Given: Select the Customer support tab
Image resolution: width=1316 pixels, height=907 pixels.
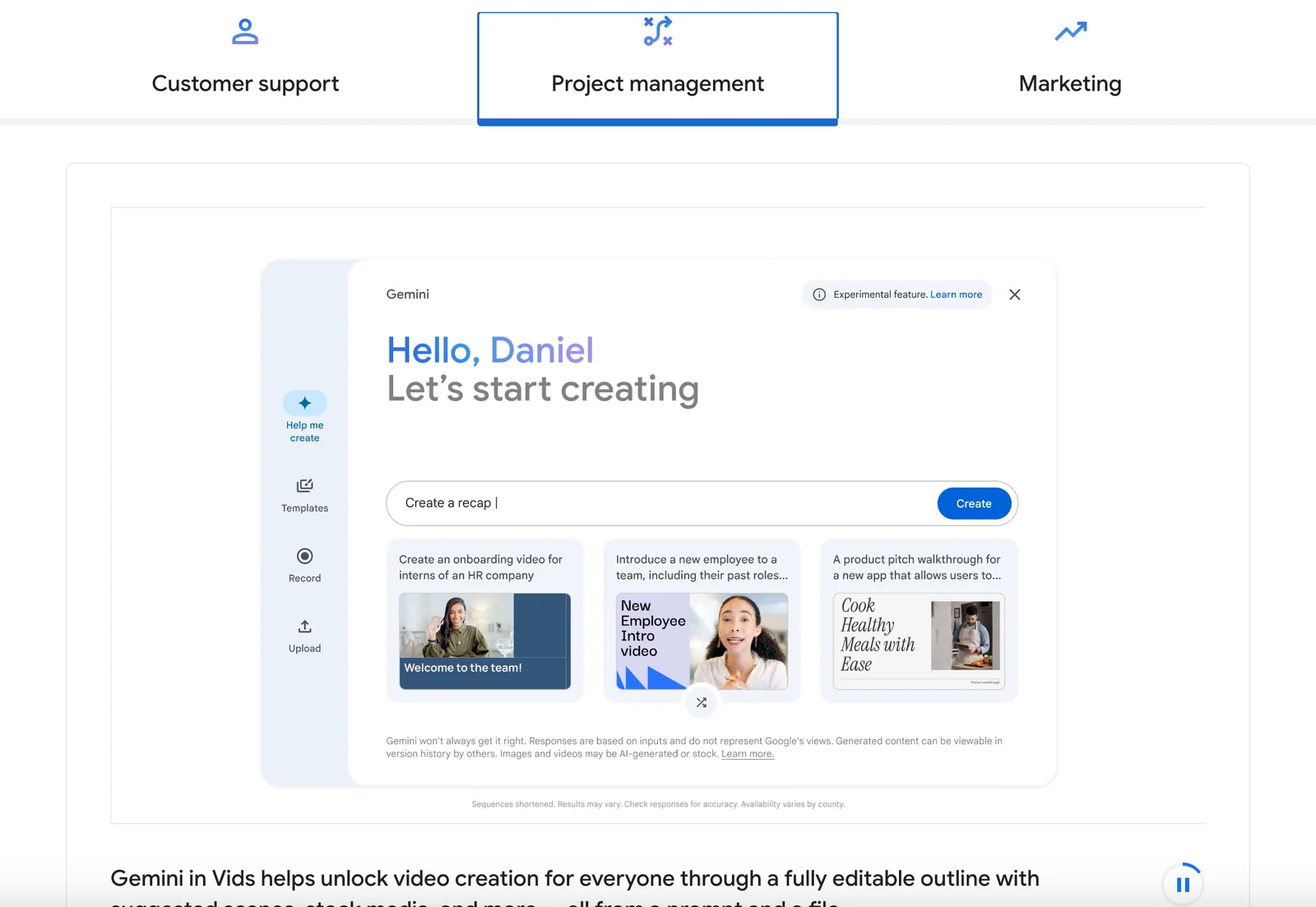Looking at the screenshot, I should coord(245,83).
